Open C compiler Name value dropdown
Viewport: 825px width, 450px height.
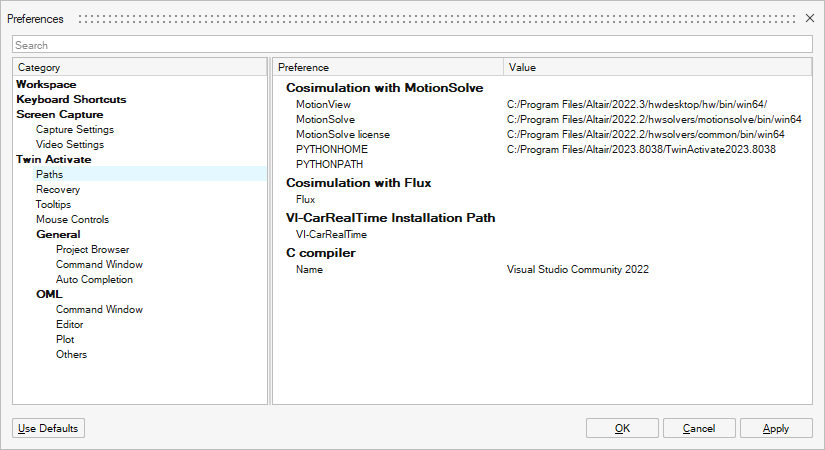[585, 270]
